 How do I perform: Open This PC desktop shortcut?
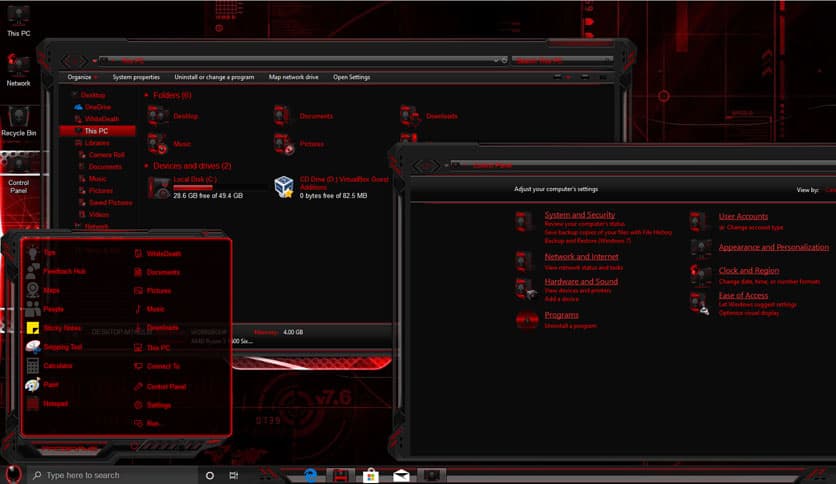(x=19, y=20)
